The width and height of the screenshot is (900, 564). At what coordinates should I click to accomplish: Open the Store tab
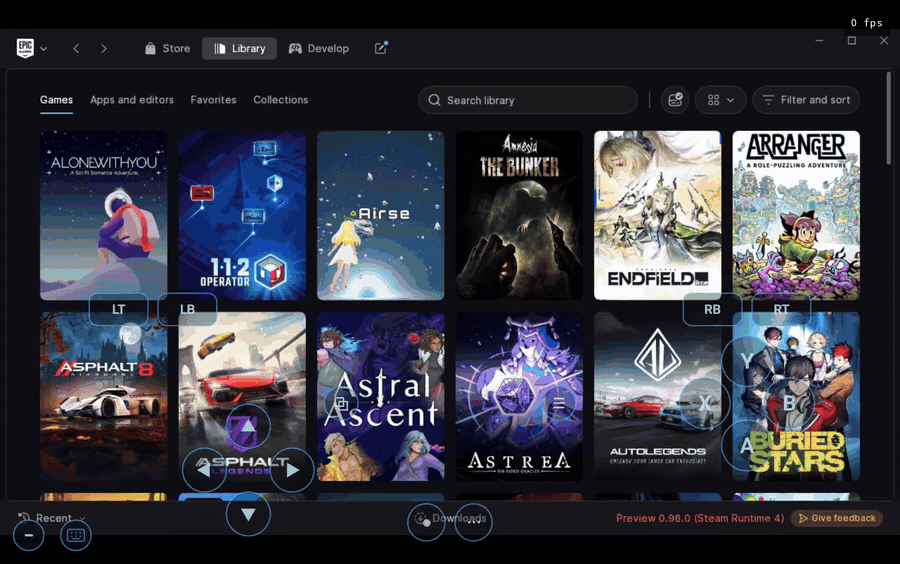167,49
